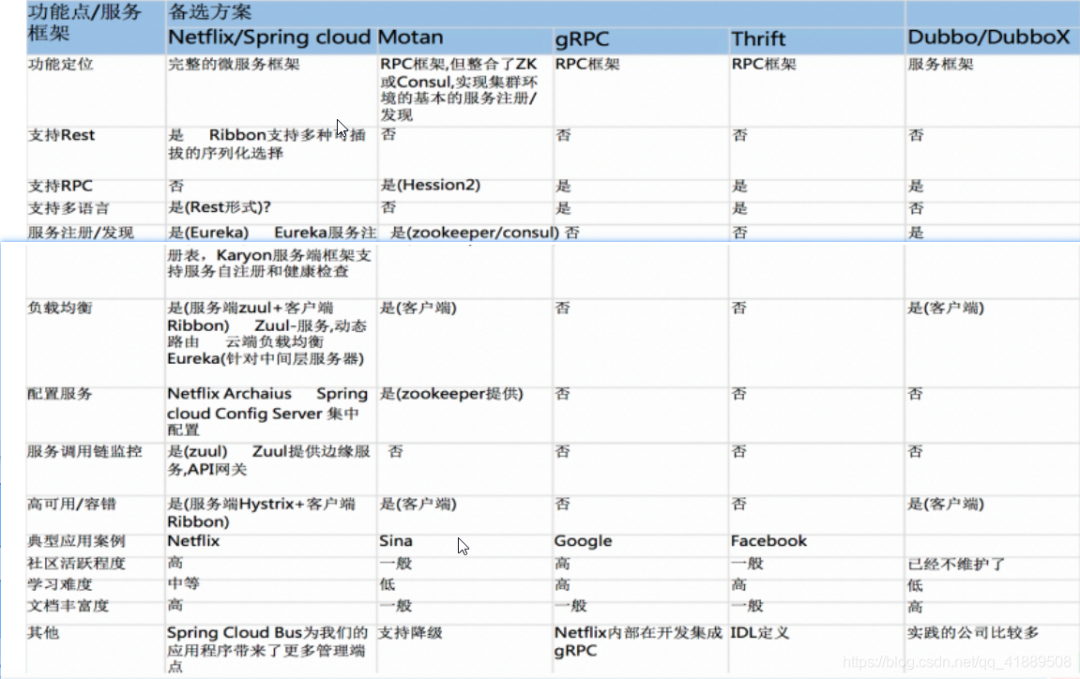This screenshot has width=1080, height=679.
Task: Select the 支持RPC row label
Action: (x=60, y=186)
